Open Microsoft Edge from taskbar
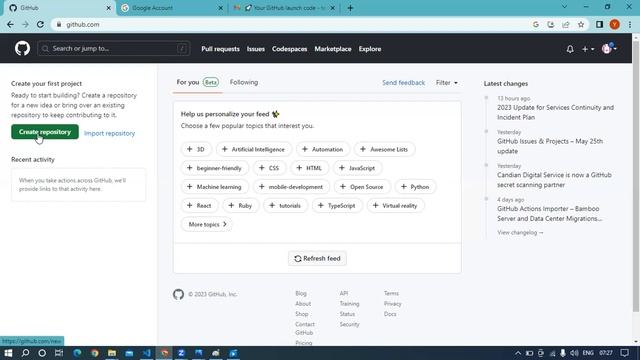The image size is (640, 360). coord(77,353)
